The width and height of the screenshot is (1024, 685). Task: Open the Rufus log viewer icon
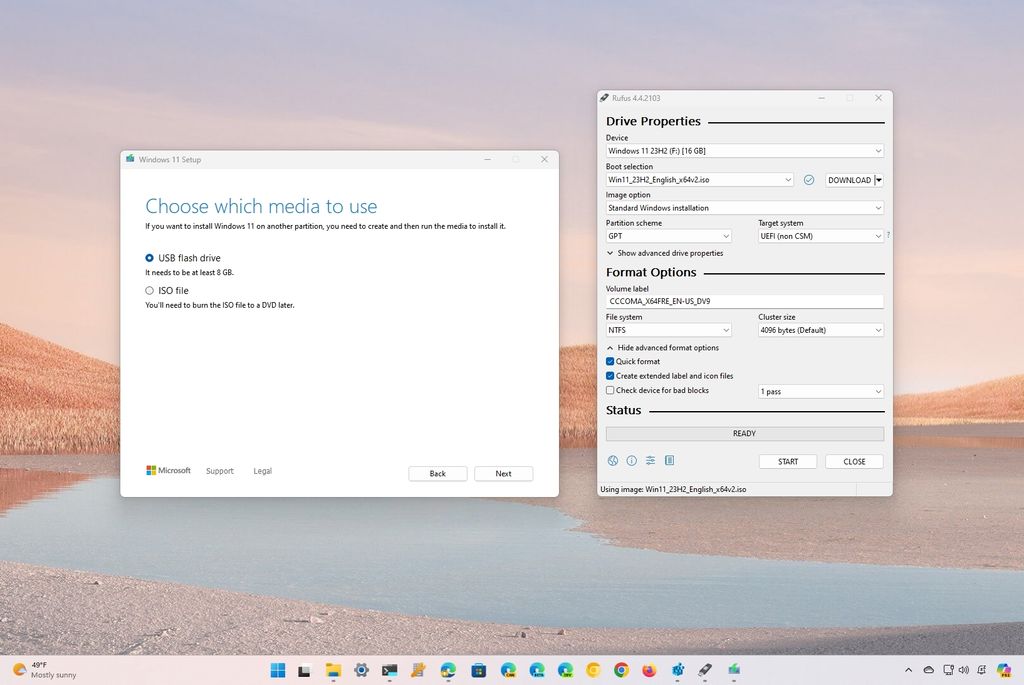(x=669, y=461)
